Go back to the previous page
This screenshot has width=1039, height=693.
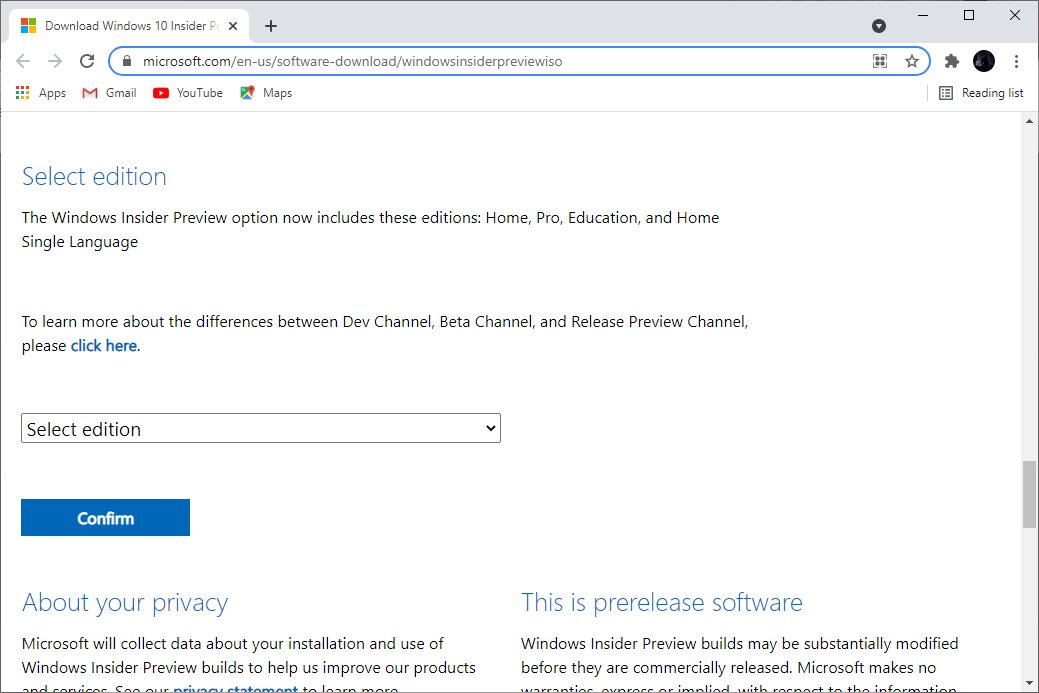23,61
